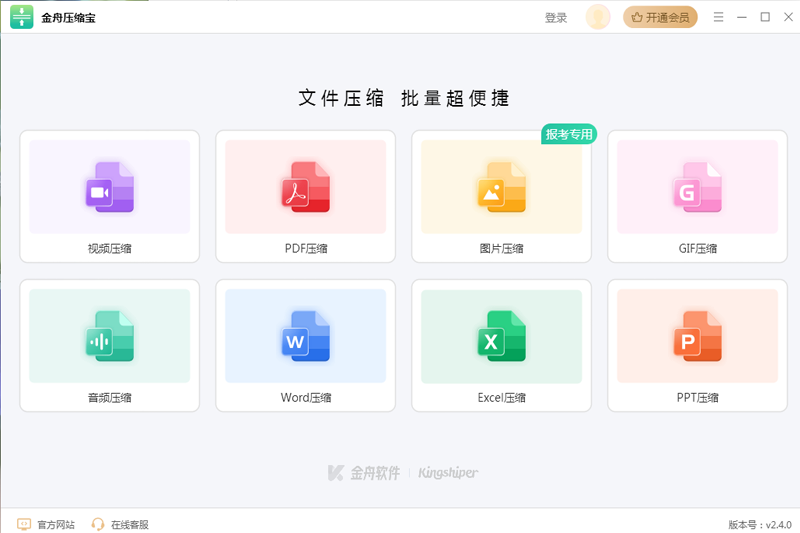
Task: Open the video compression (视频压缩) icon
Action: (109, 186)
